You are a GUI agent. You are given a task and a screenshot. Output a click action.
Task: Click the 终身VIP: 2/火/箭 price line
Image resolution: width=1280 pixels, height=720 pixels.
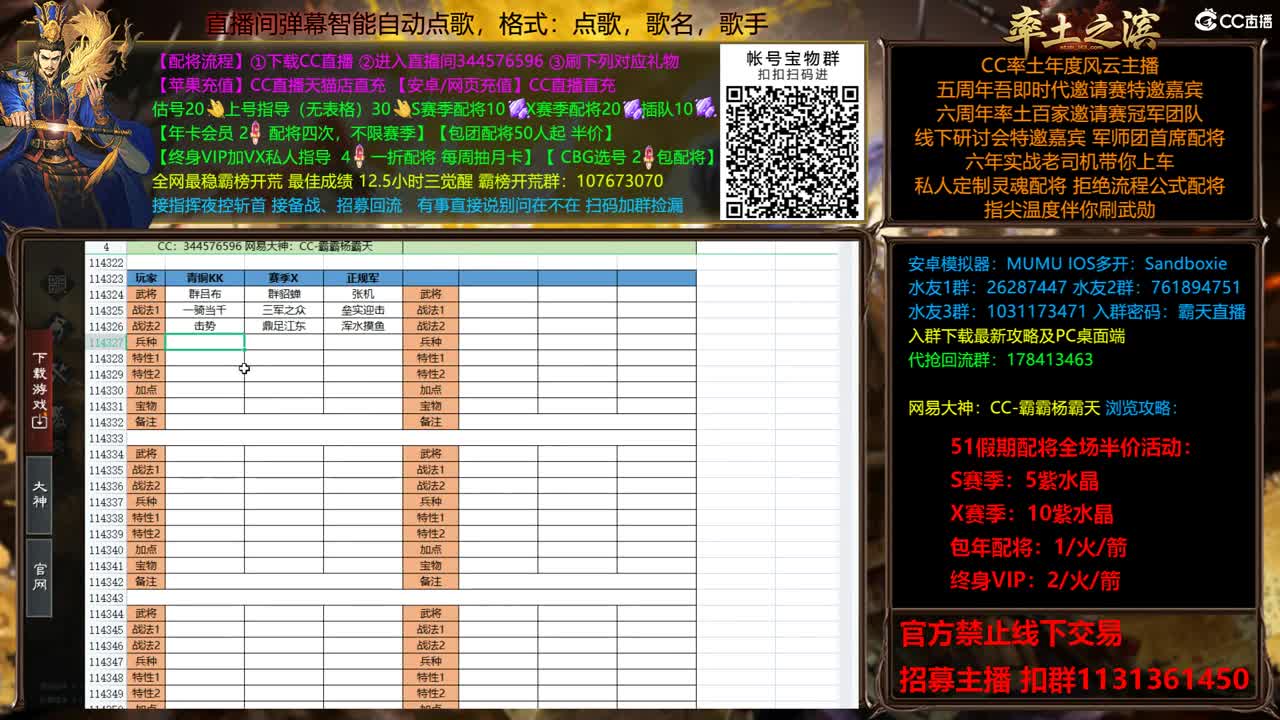pos(1035,580)
